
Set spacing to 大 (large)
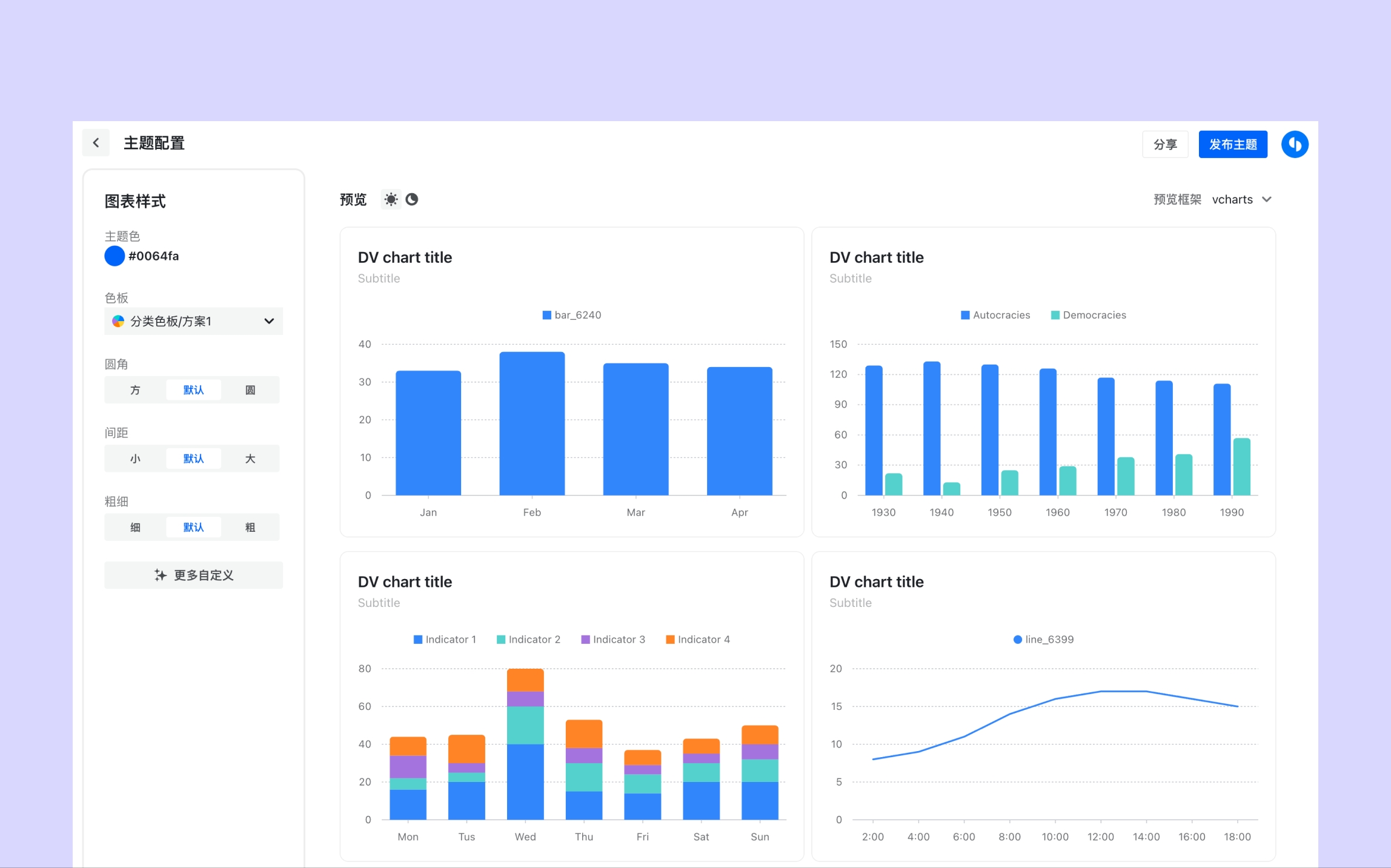(250, 459)
